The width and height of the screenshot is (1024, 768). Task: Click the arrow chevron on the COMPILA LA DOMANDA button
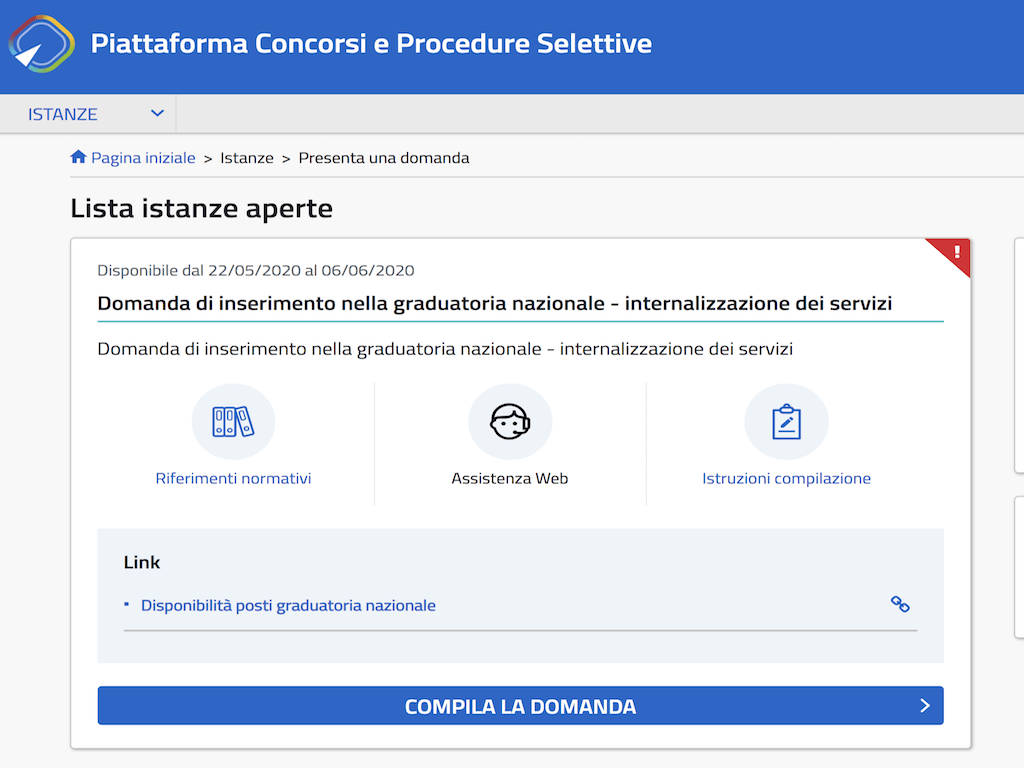pos(925,706)
